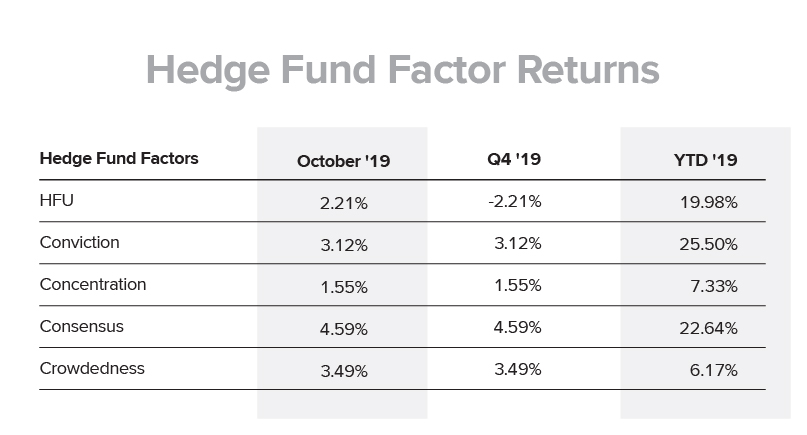Click the YTD '19 column header
Image resolution: width=807 pixels, height=435 pixels.
(705, 160)
